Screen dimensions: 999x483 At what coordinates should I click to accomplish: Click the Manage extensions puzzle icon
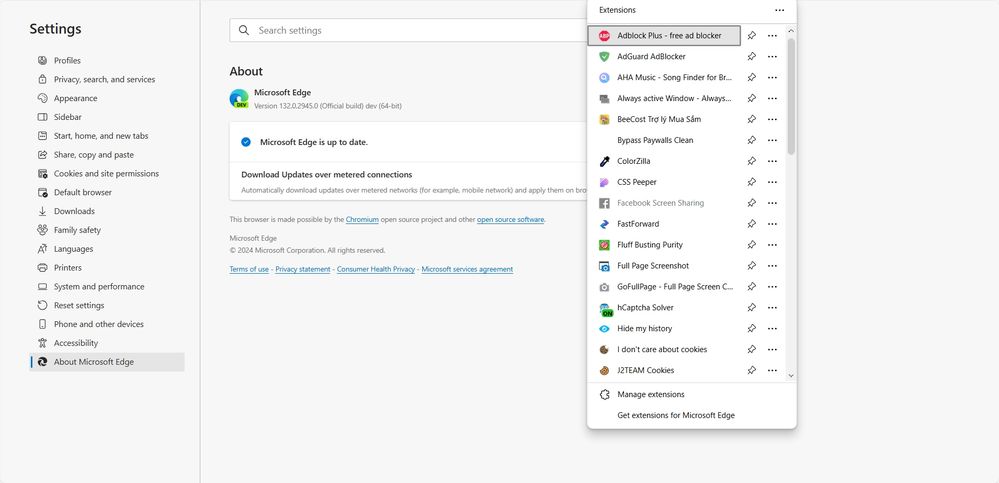click(605, 394)
